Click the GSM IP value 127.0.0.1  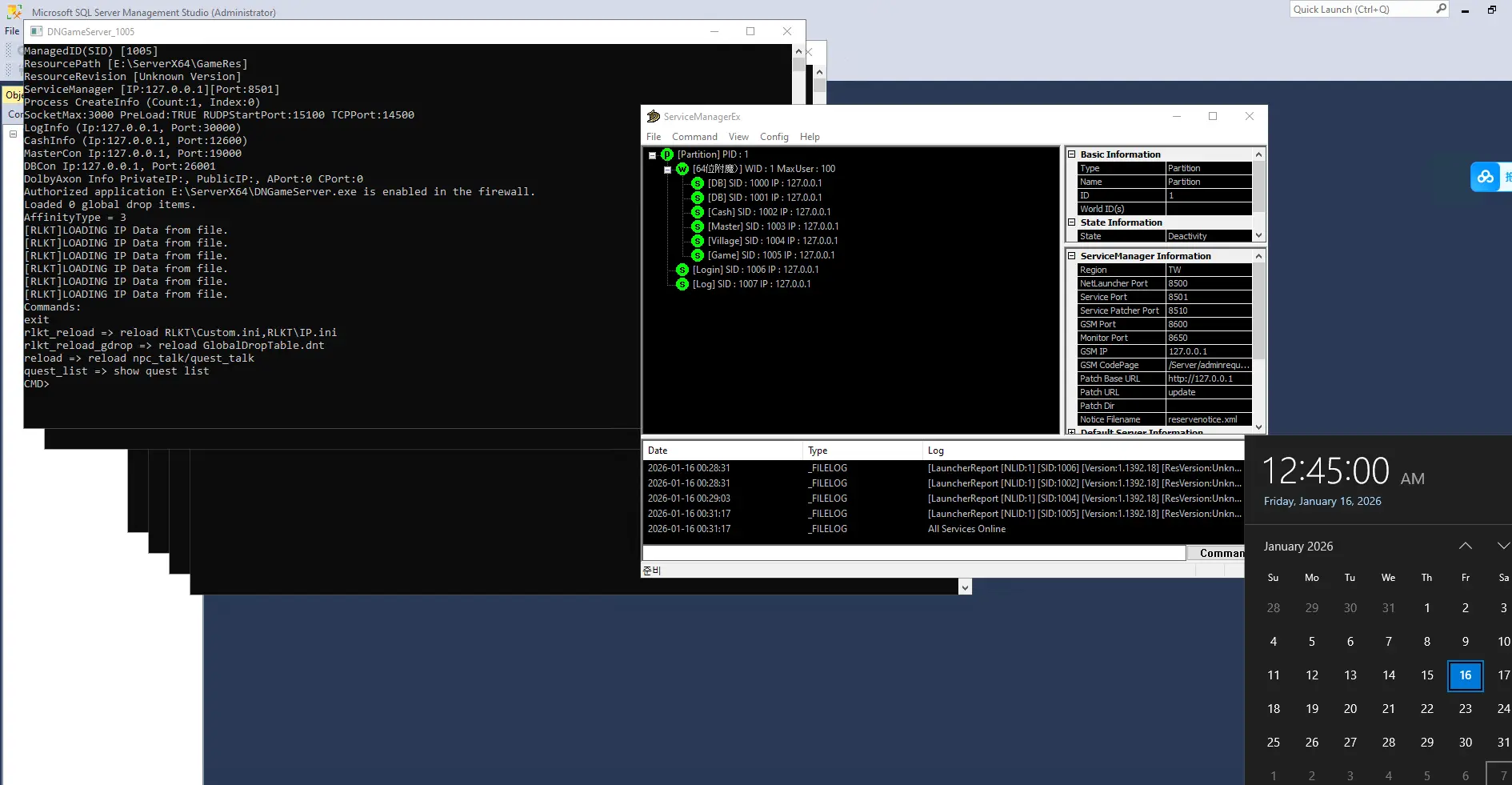click(1208, 351)
